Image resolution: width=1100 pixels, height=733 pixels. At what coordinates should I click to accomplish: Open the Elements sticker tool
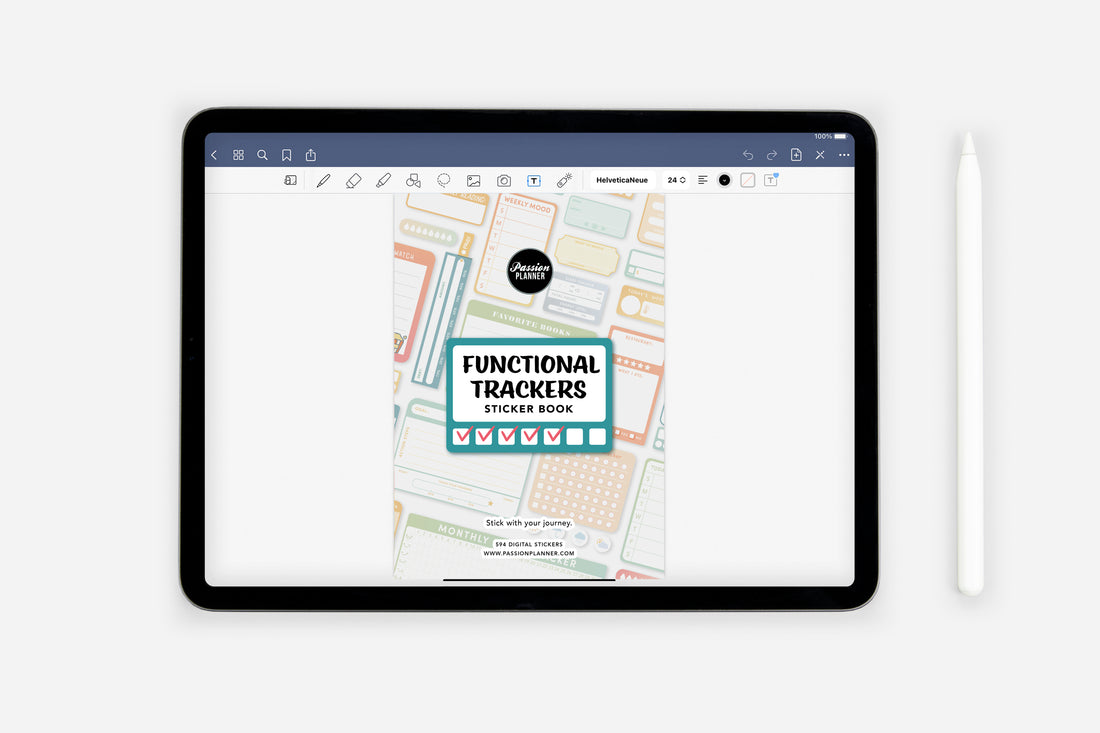563,180
